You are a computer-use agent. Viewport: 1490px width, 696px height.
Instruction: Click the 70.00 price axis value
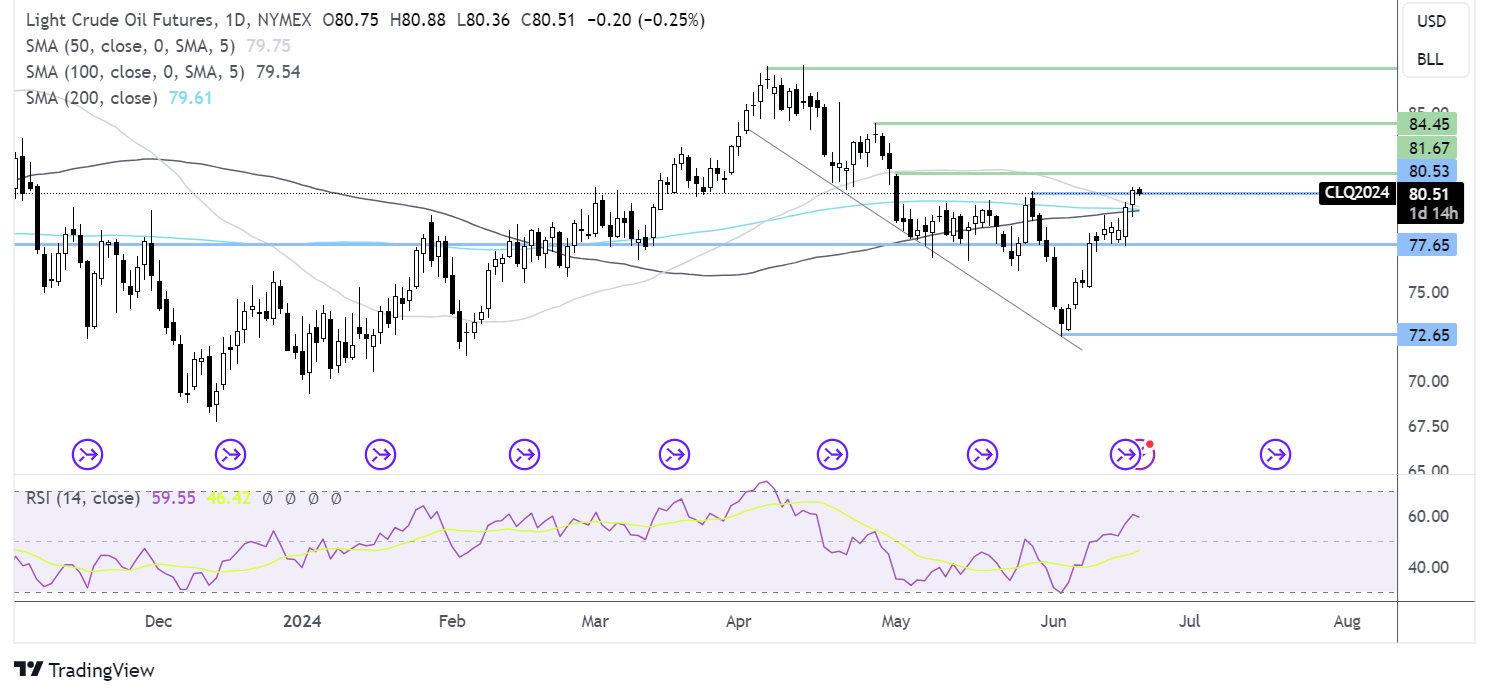(x=1429, y=381)
